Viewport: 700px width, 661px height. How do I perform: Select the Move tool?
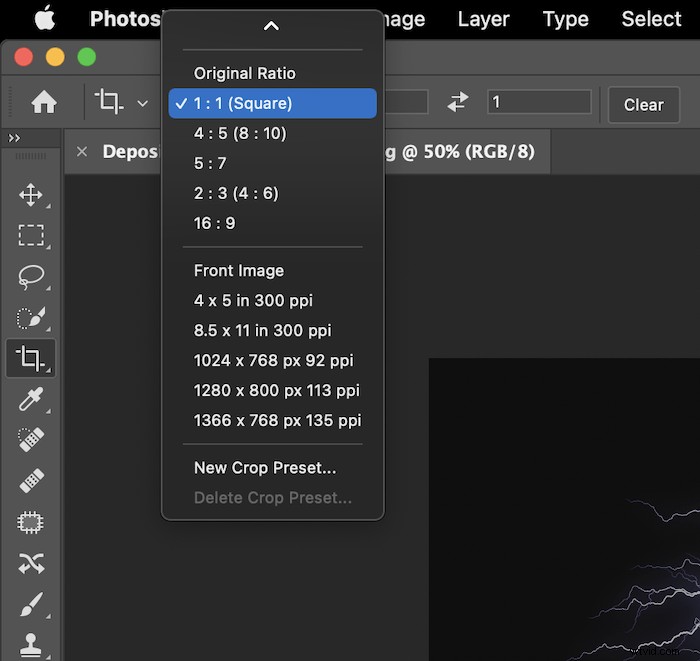(x=31, y=195)
